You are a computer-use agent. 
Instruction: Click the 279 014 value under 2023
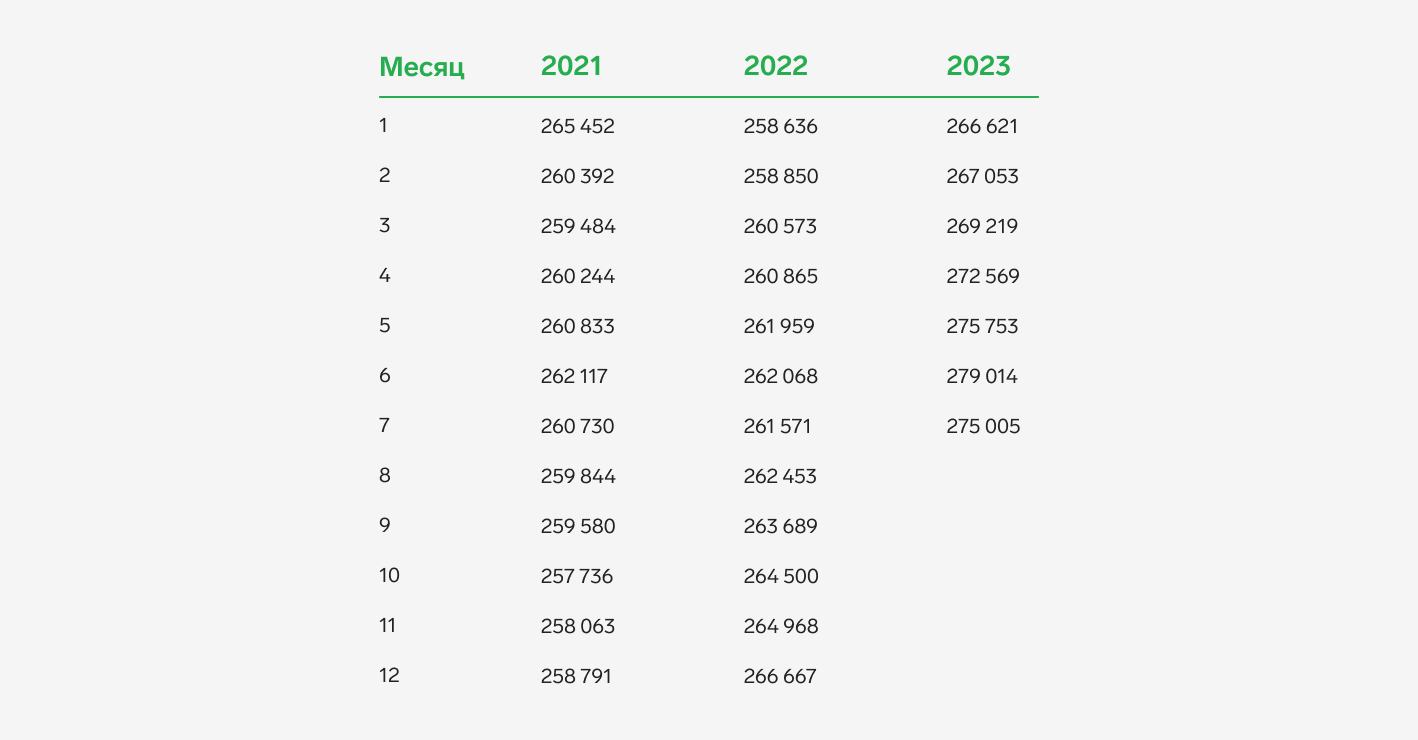(x=982, y=377)
